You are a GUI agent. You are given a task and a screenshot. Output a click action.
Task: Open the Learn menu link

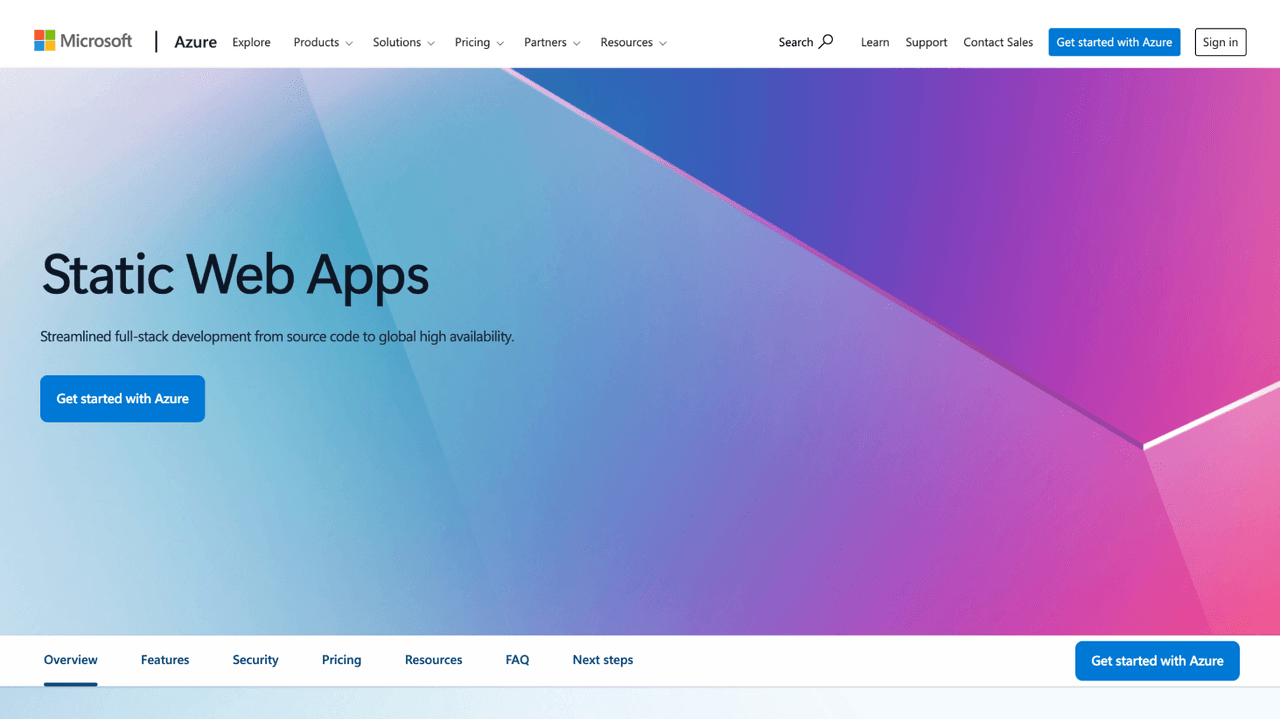click(875, 42)
